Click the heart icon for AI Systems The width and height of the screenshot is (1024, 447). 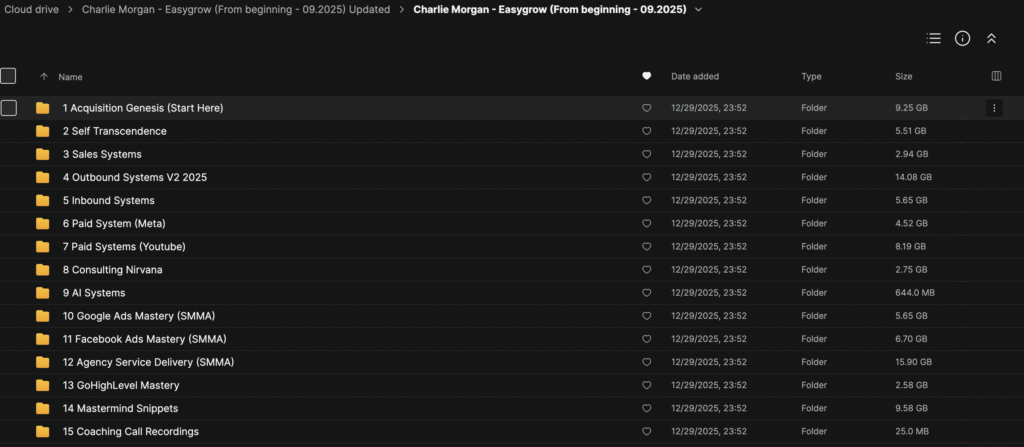click(x=647, y=293)
